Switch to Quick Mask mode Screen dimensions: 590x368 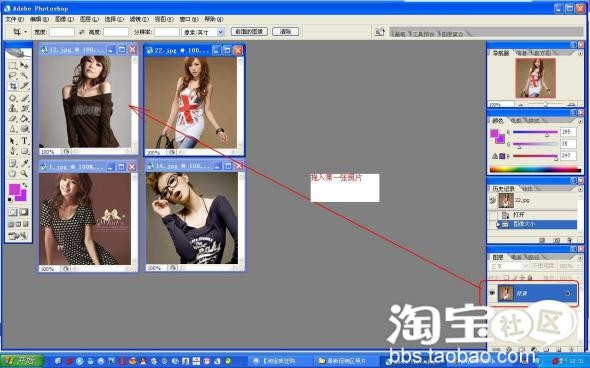(x=24, y=212)
